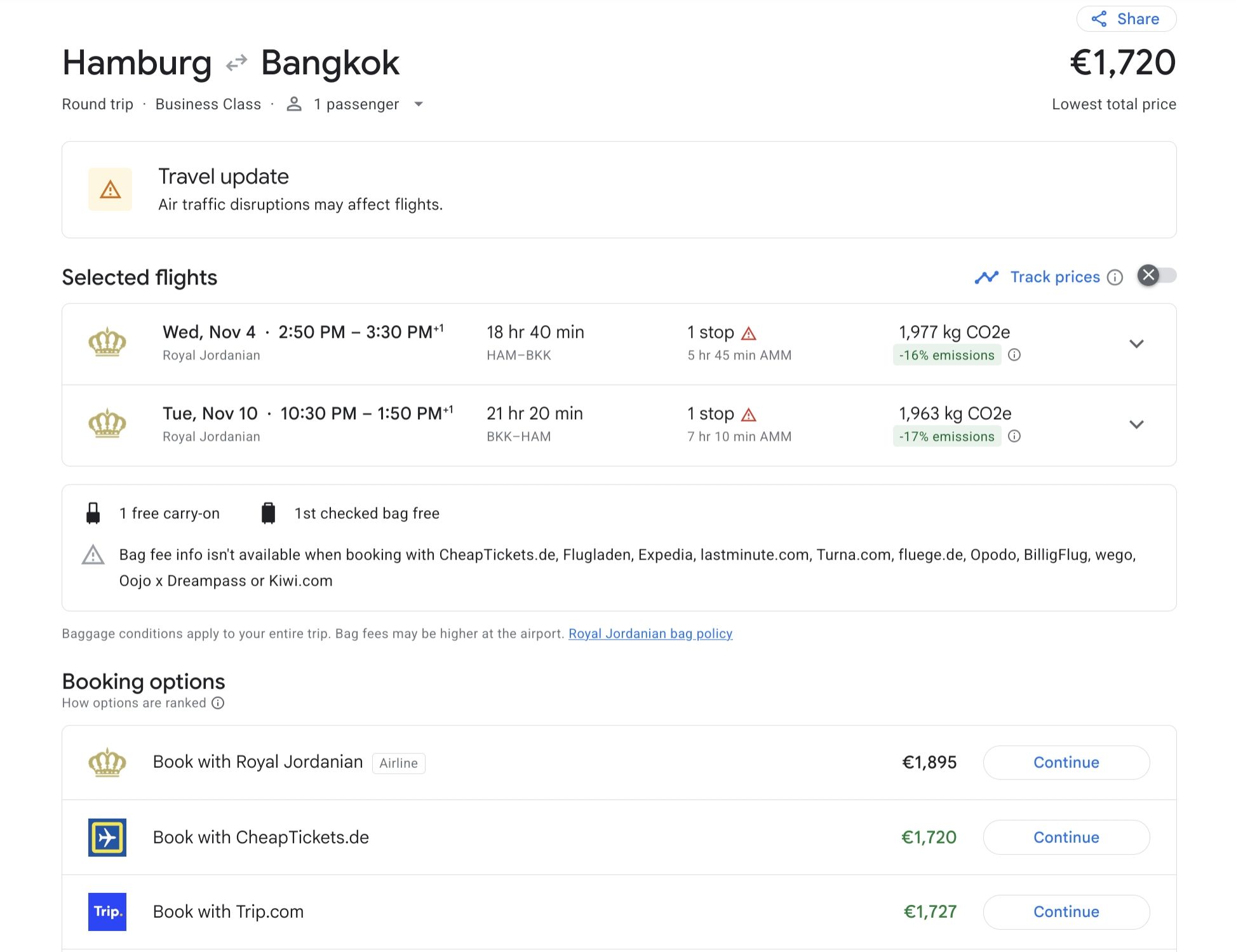Click the Royal Jordanian logo in Booking options
The height and width of the screenshot is (952, 1236).
[x=107, y=763]
